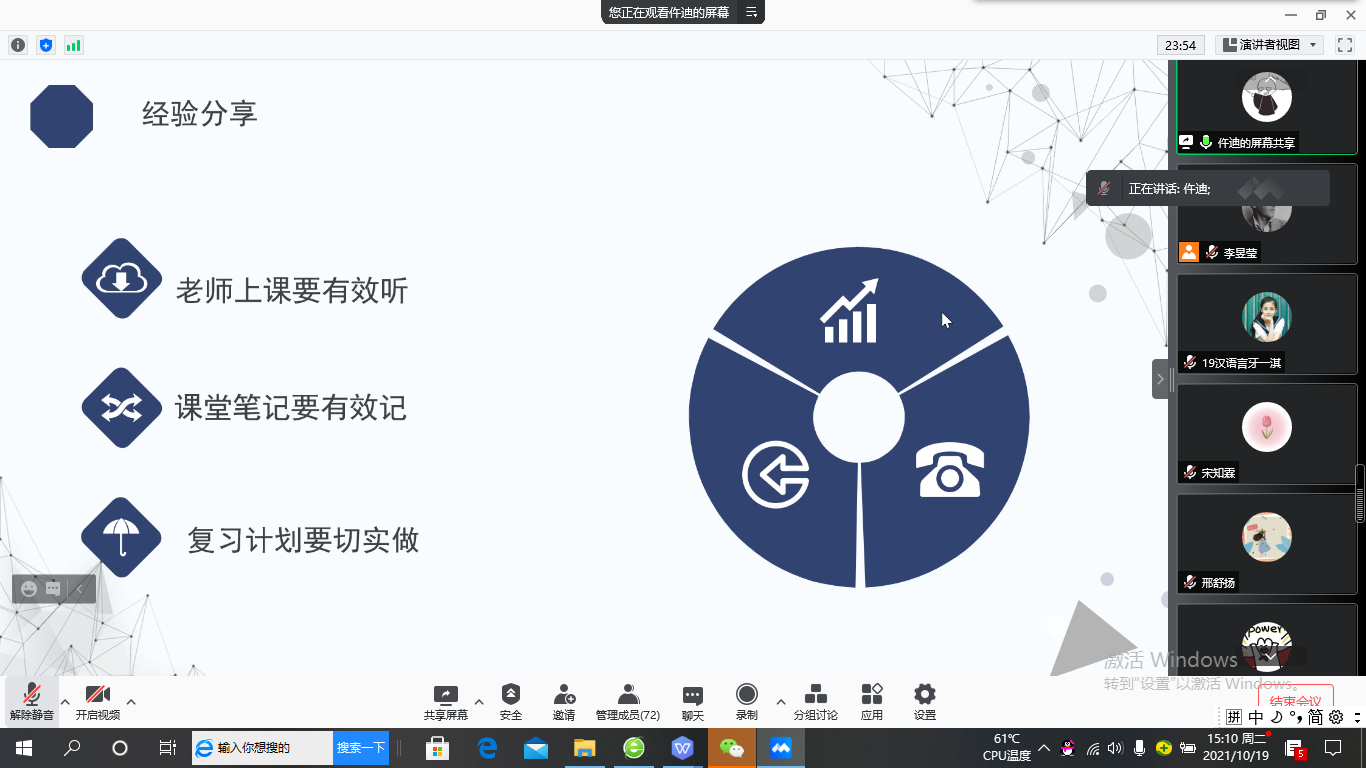Turn on camera with 开启视频 button

point(97,701)
